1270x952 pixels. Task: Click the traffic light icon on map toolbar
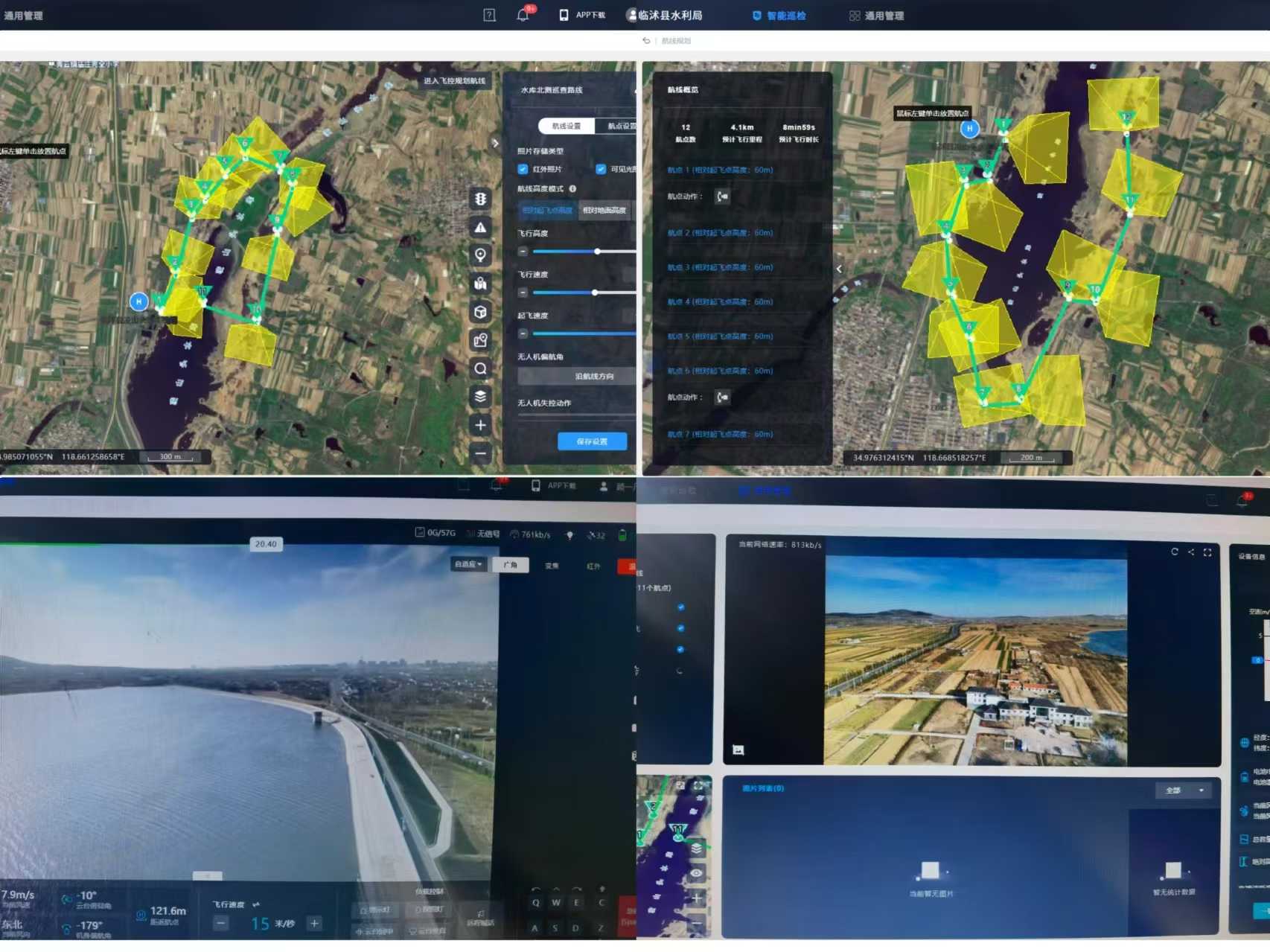[x=481, y=199]
